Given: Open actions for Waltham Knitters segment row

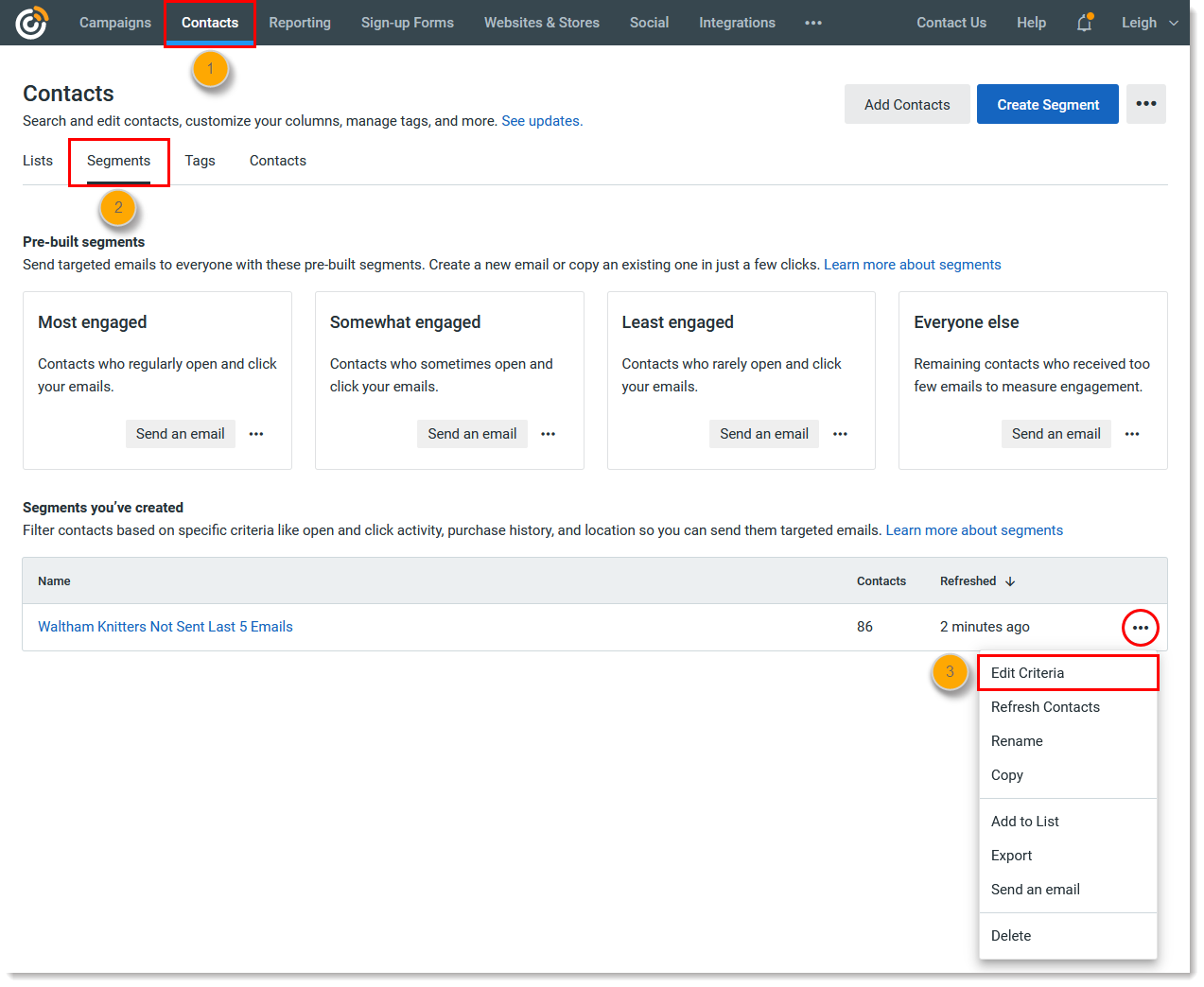Looking at the screenshot, I should [x=1140, y=627].
